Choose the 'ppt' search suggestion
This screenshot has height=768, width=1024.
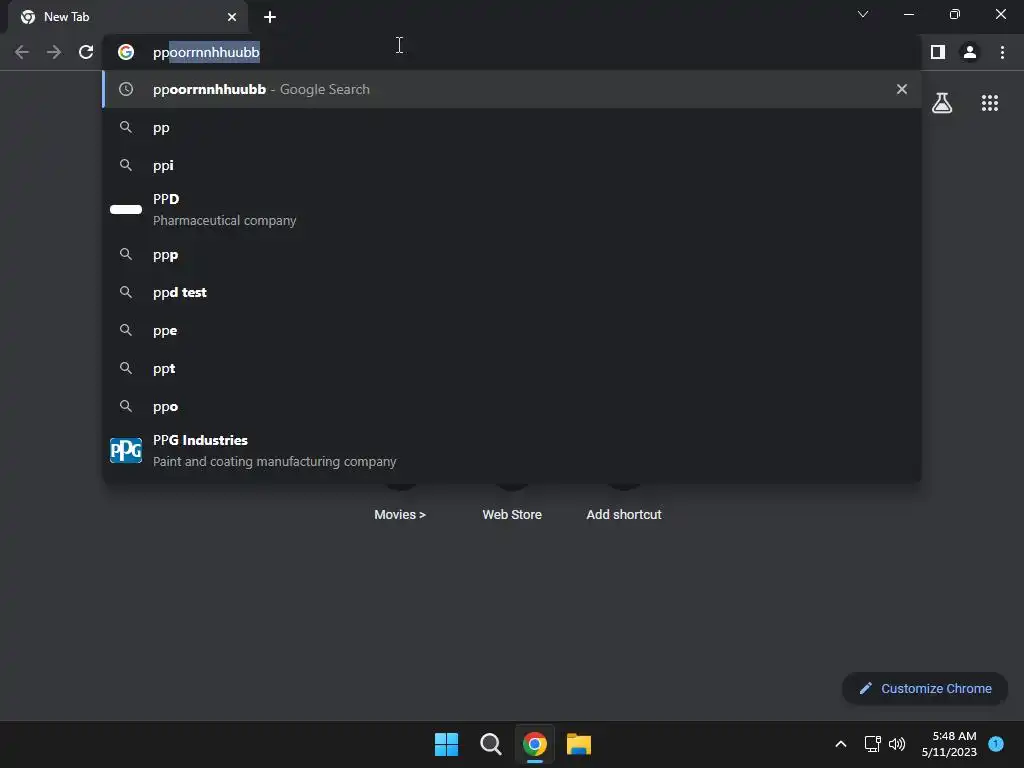tap(512, 368)
